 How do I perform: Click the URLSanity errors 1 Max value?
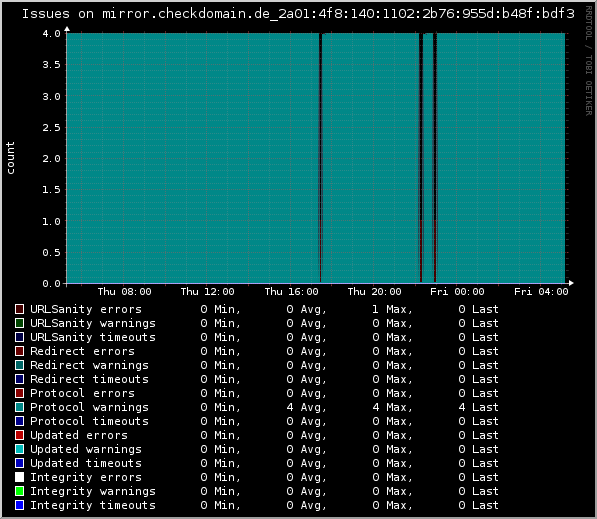click(393, 309)
